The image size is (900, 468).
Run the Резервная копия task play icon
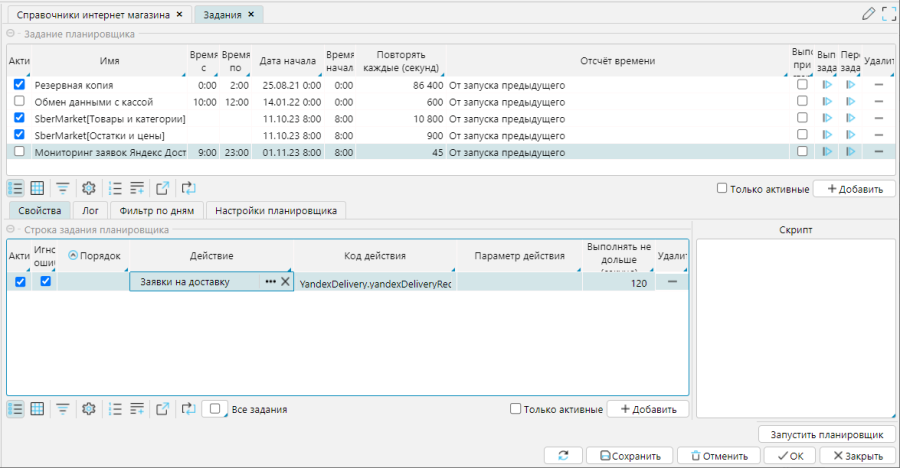pos(827,86)
